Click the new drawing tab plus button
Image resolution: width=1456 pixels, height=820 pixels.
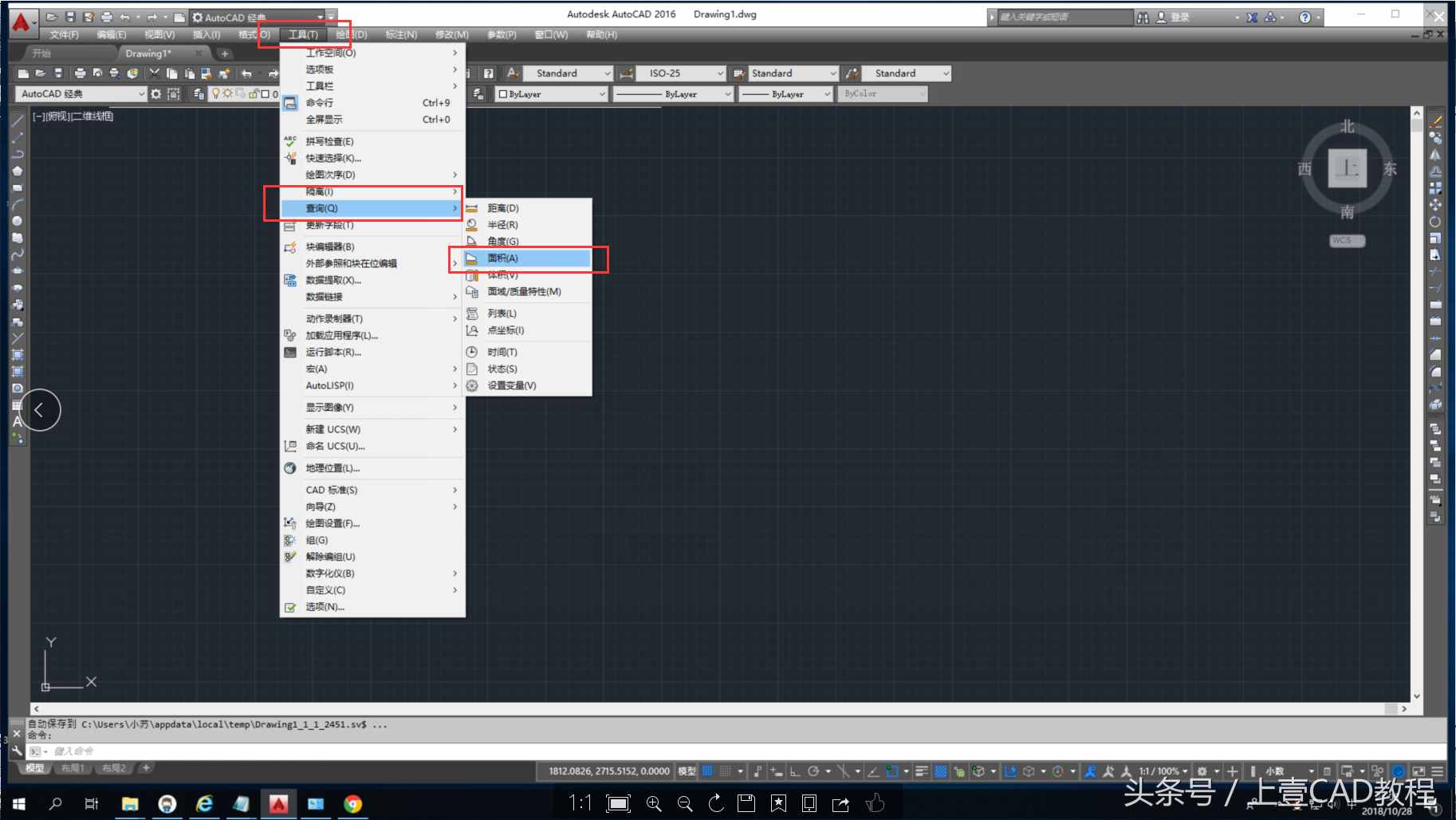click(x=225, y=53)
